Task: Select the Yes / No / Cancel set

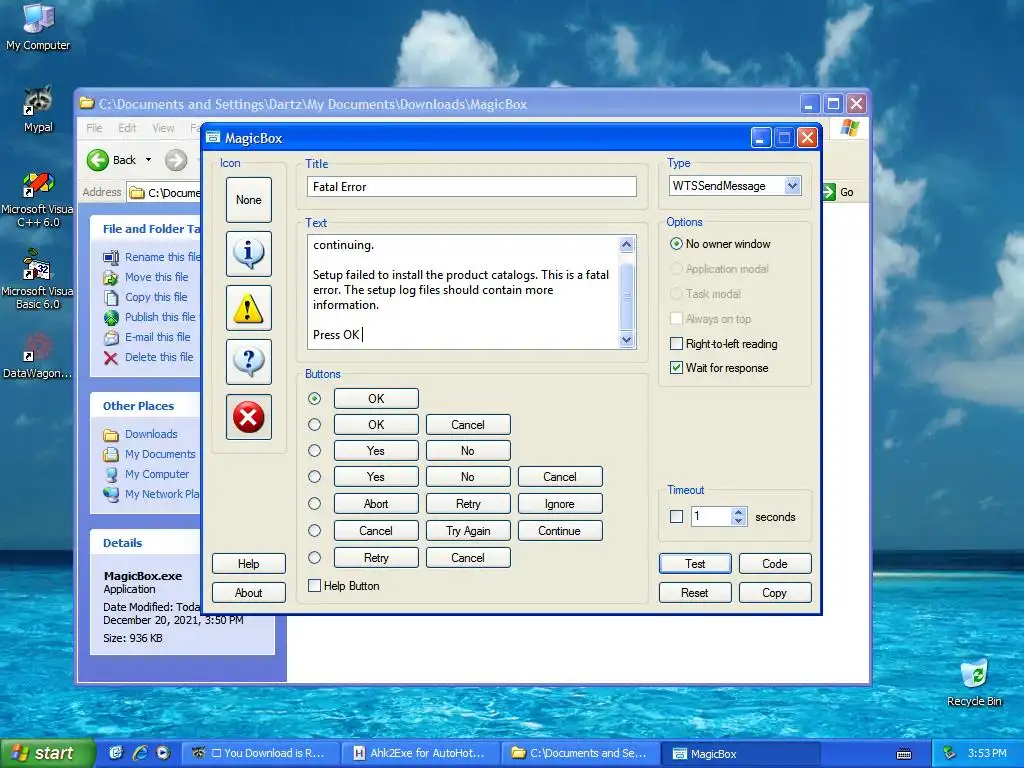Action: 315,477
